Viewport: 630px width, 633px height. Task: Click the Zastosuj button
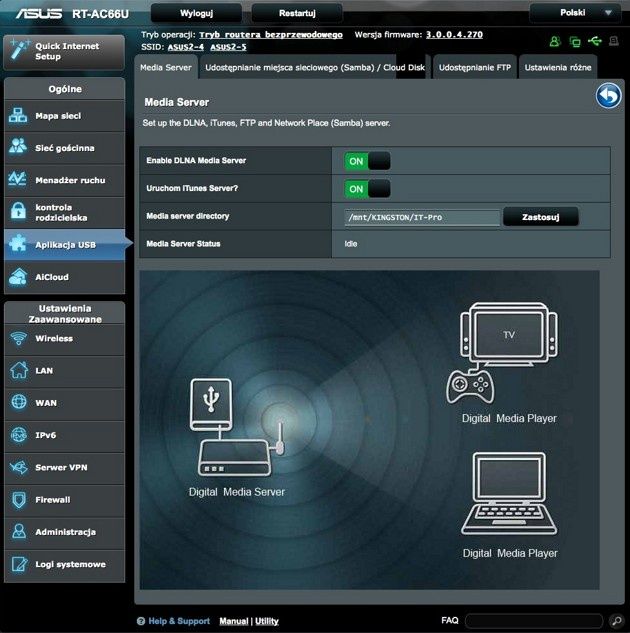coord(541,217)
